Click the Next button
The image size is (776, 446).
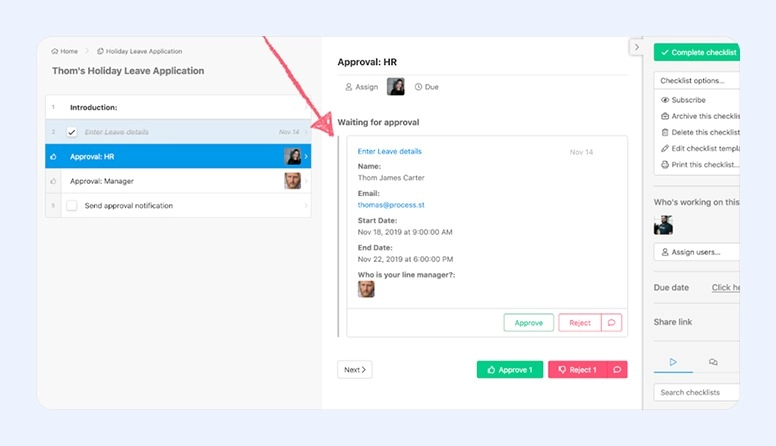tap(355, 370)
